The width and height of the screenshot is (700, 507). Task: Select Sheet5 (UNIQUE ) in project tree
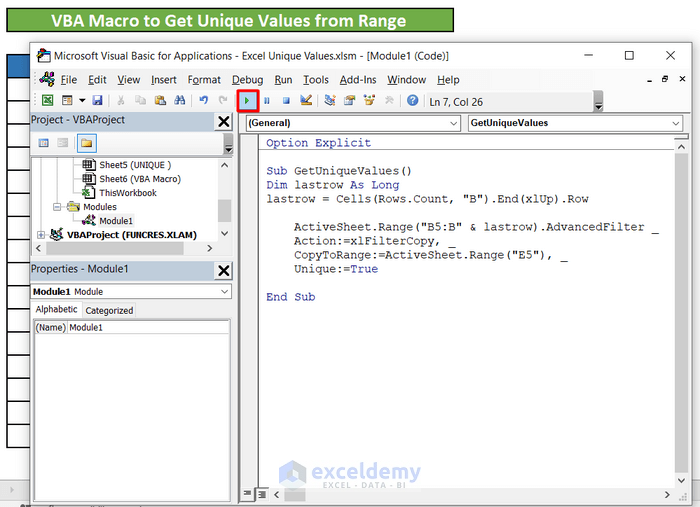[x=135, y=165]
